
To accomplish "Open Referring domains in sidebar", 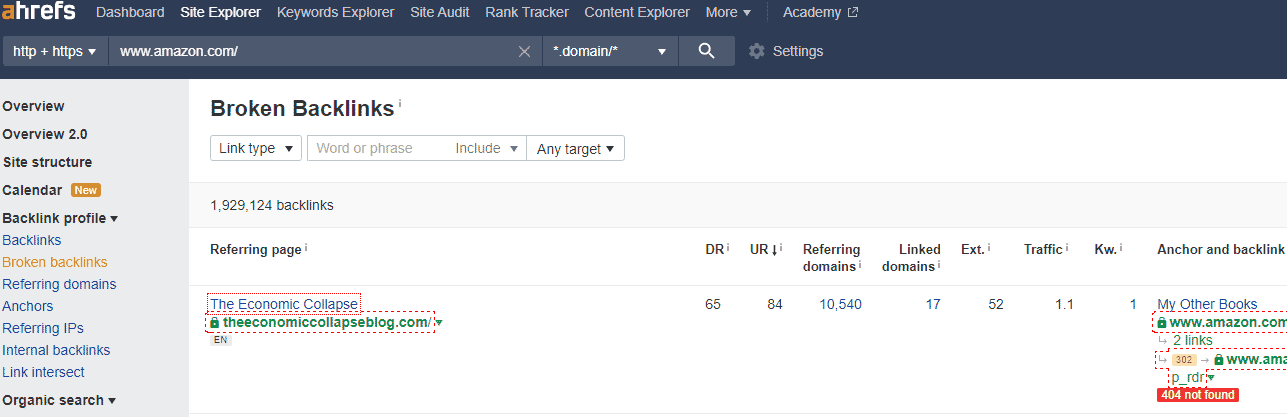I will point(59,284).
